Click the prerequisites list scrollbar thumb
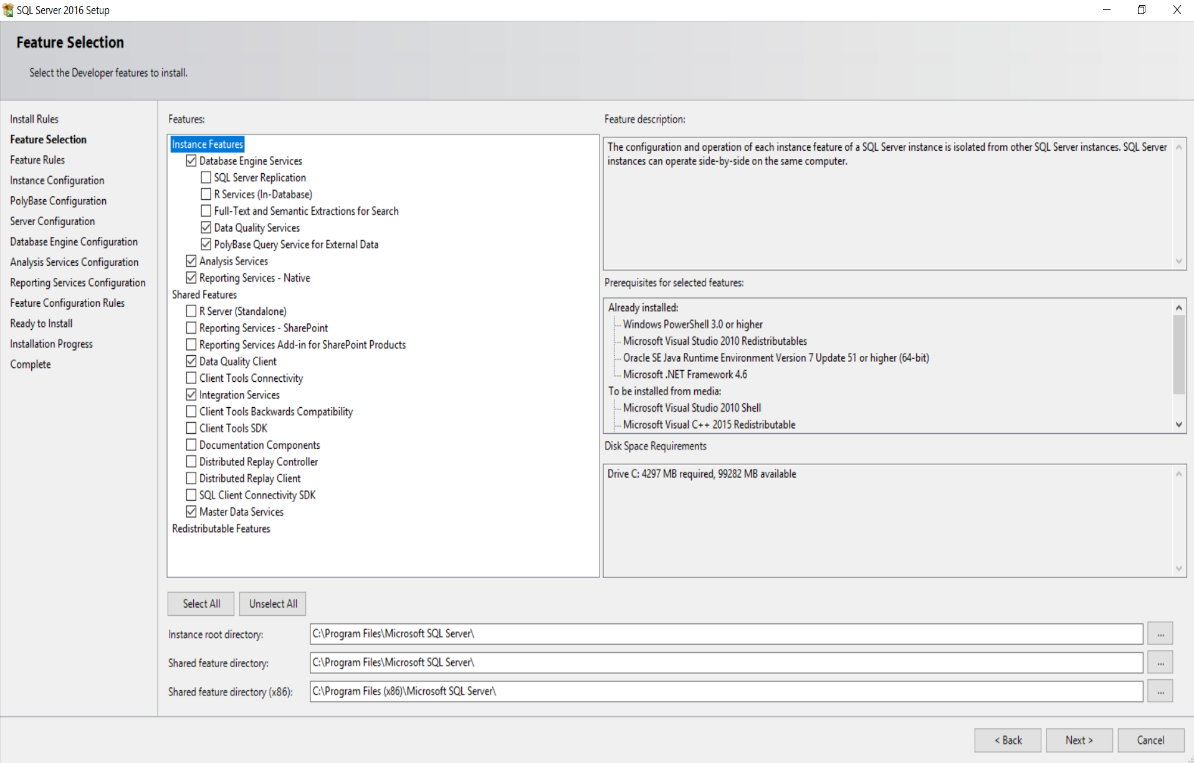This screenshot has width=1194, height=763. pos(1179,354)
